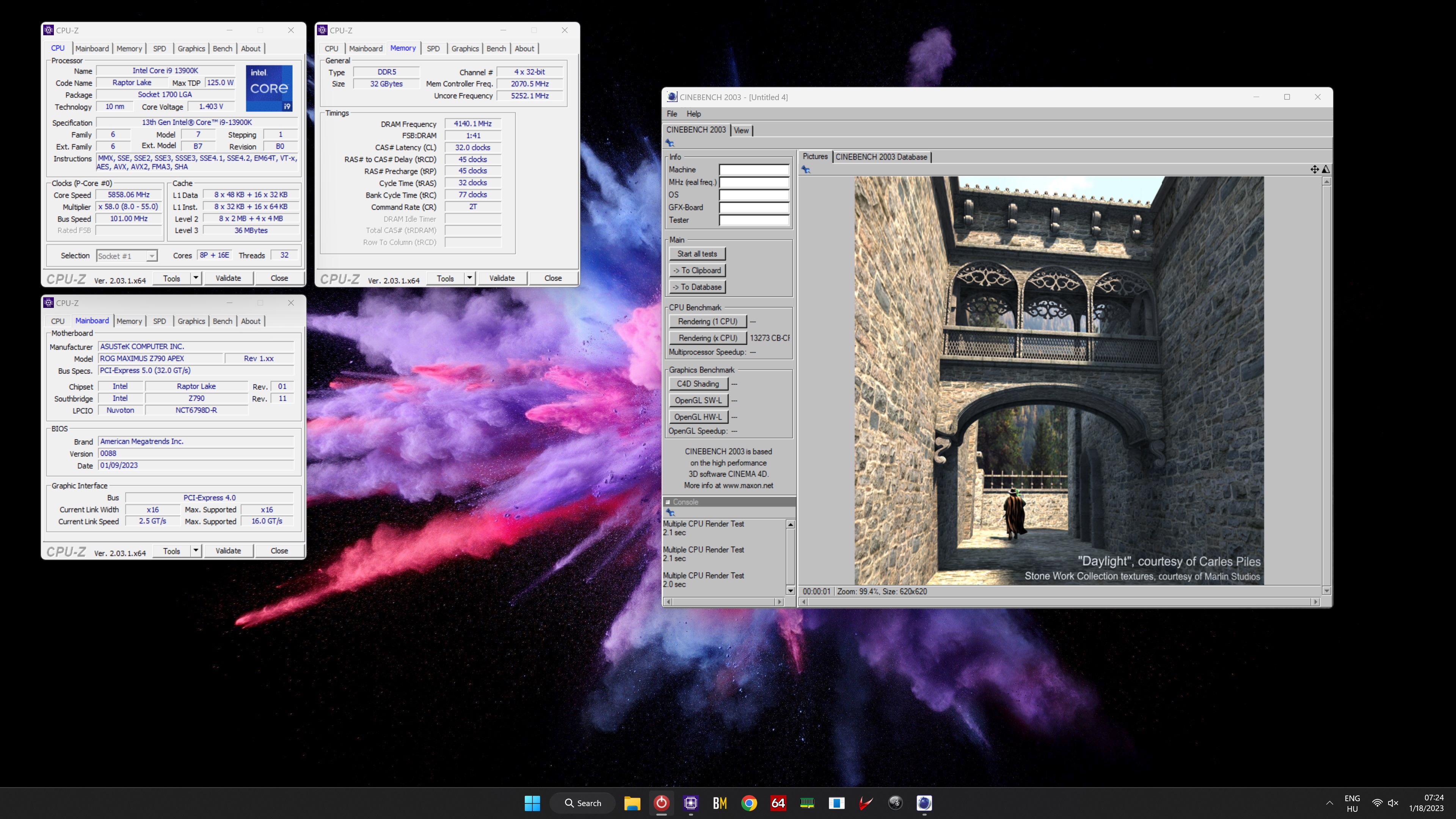This screenshot has width=1456, height=819.
Task: Open the Wi-Fi network tray icon
Action: 1378,803
